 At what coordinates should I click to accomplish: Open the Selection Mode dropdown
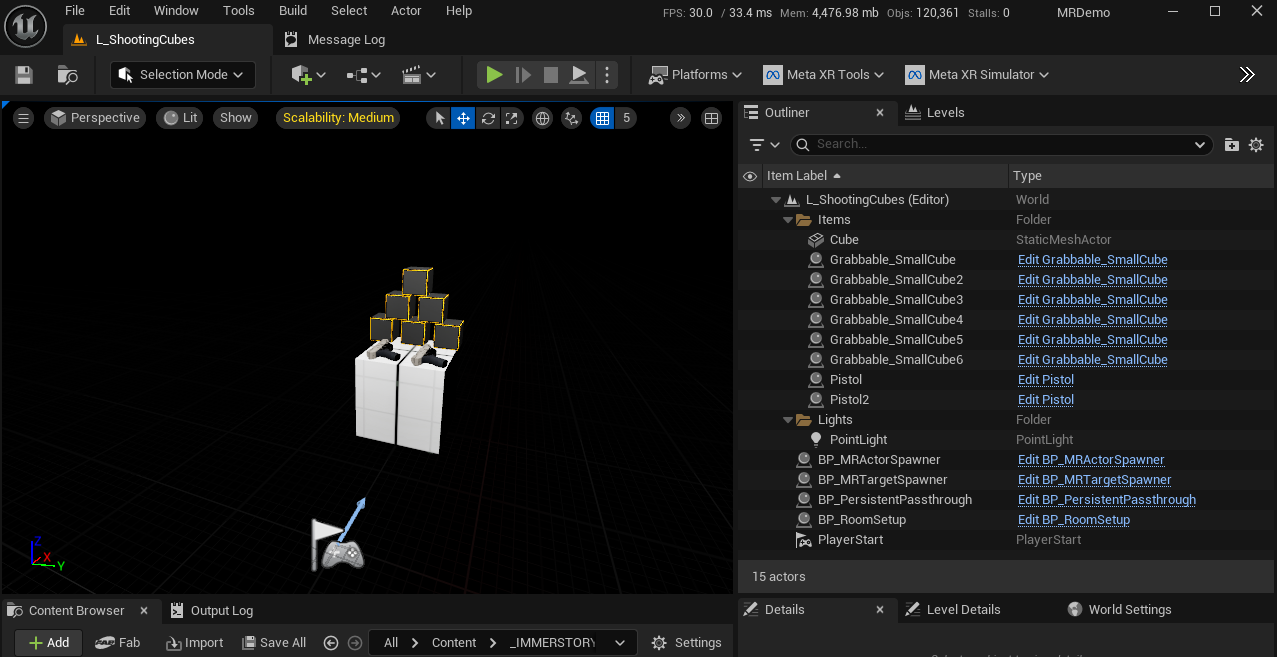182,75
